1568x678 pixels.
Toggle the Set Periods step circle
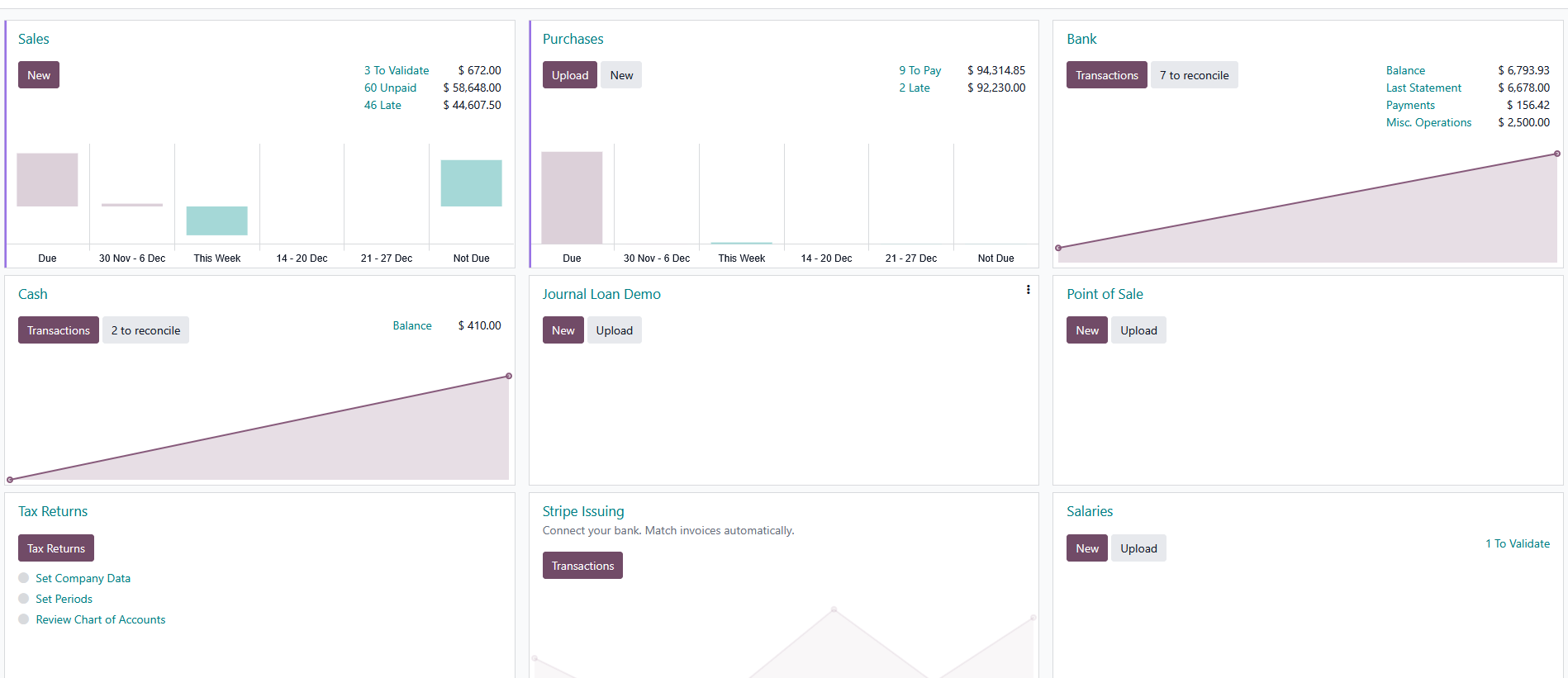[24, 599]
